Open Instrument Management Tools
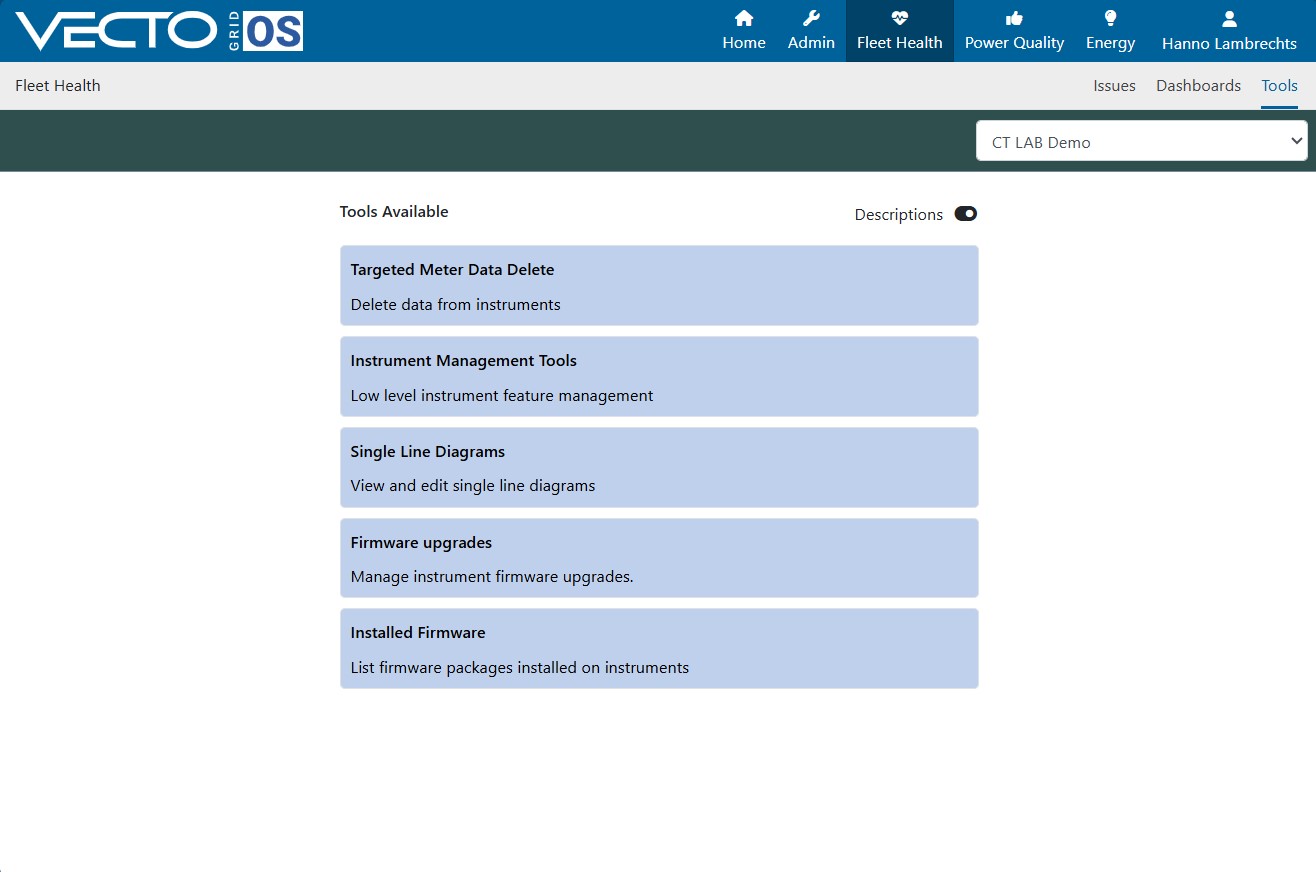 coord(659,376)
